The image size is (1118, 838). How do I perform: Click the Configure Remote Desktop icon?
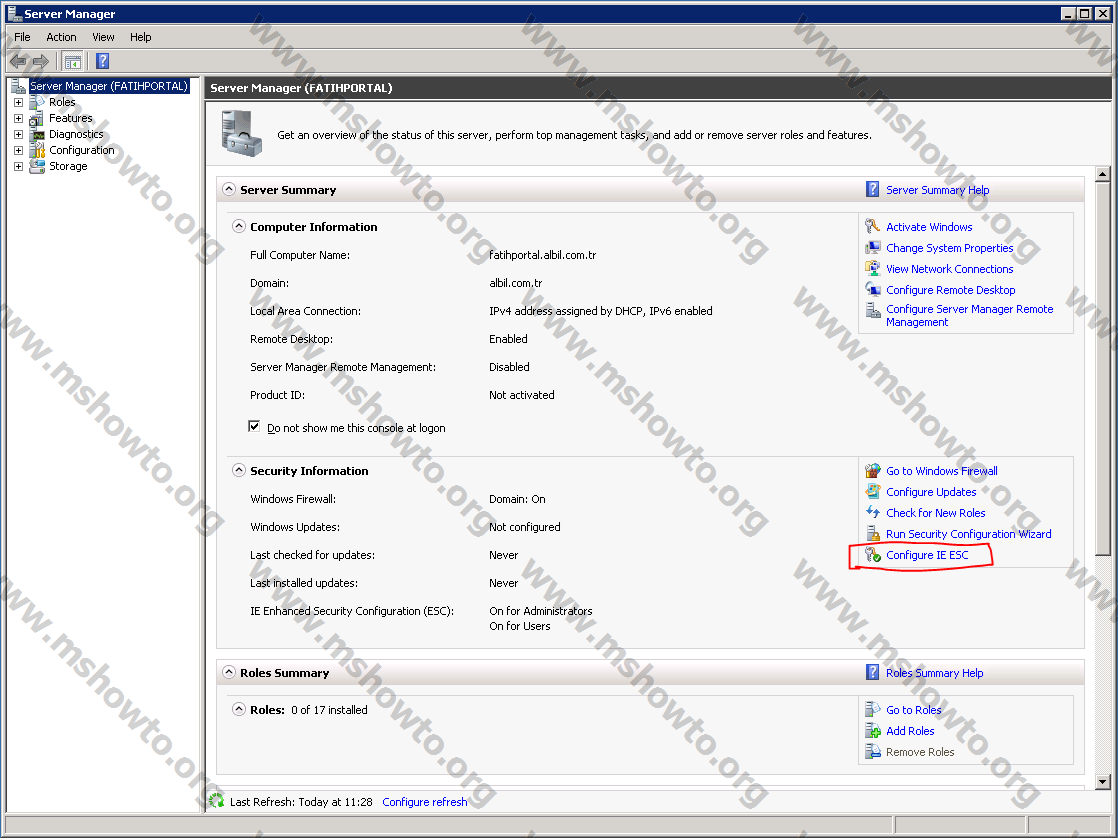tap(873, 290)
